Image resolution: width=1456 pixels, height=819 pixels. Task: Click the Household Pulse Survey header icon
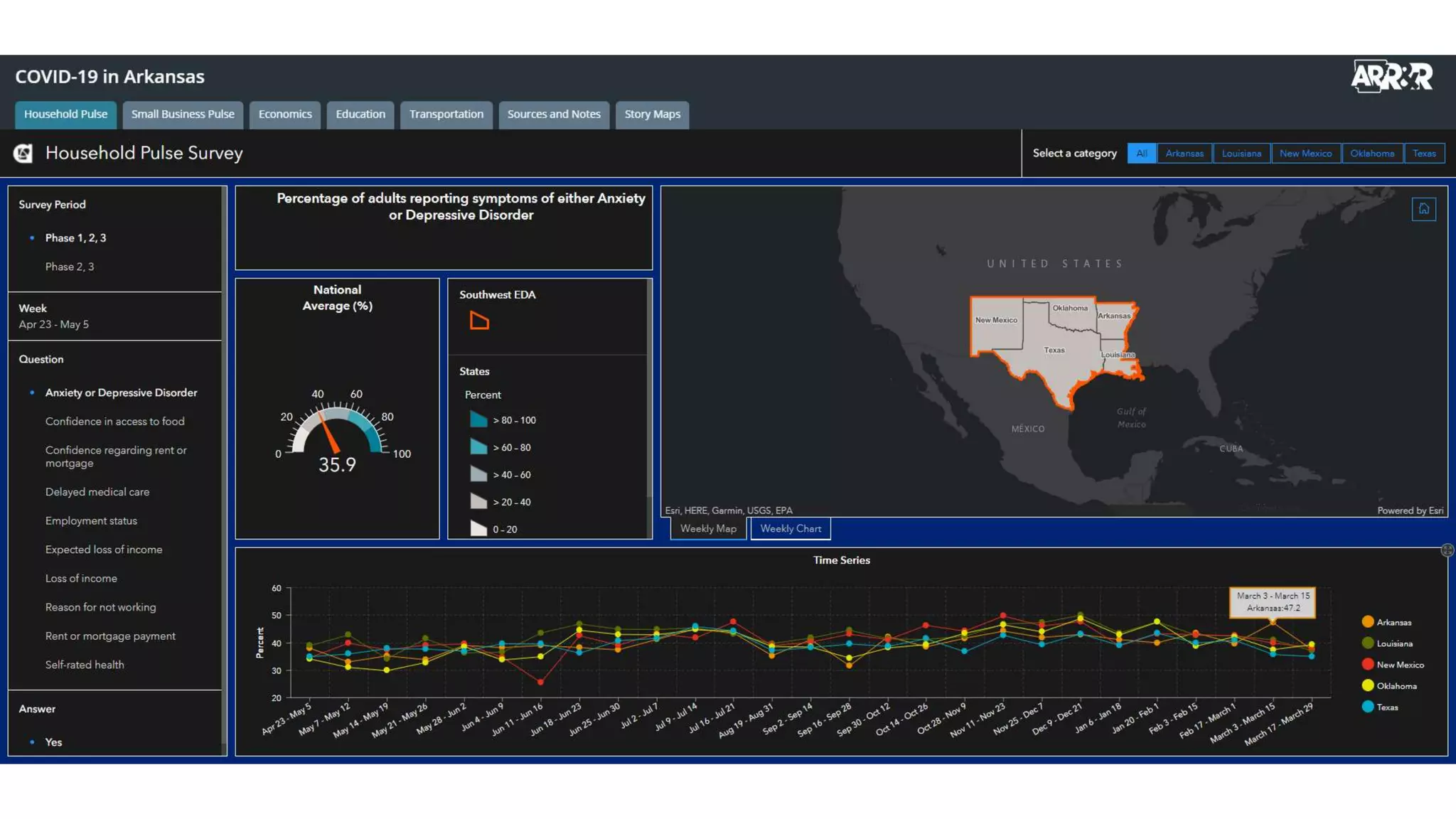pos(23,154)
